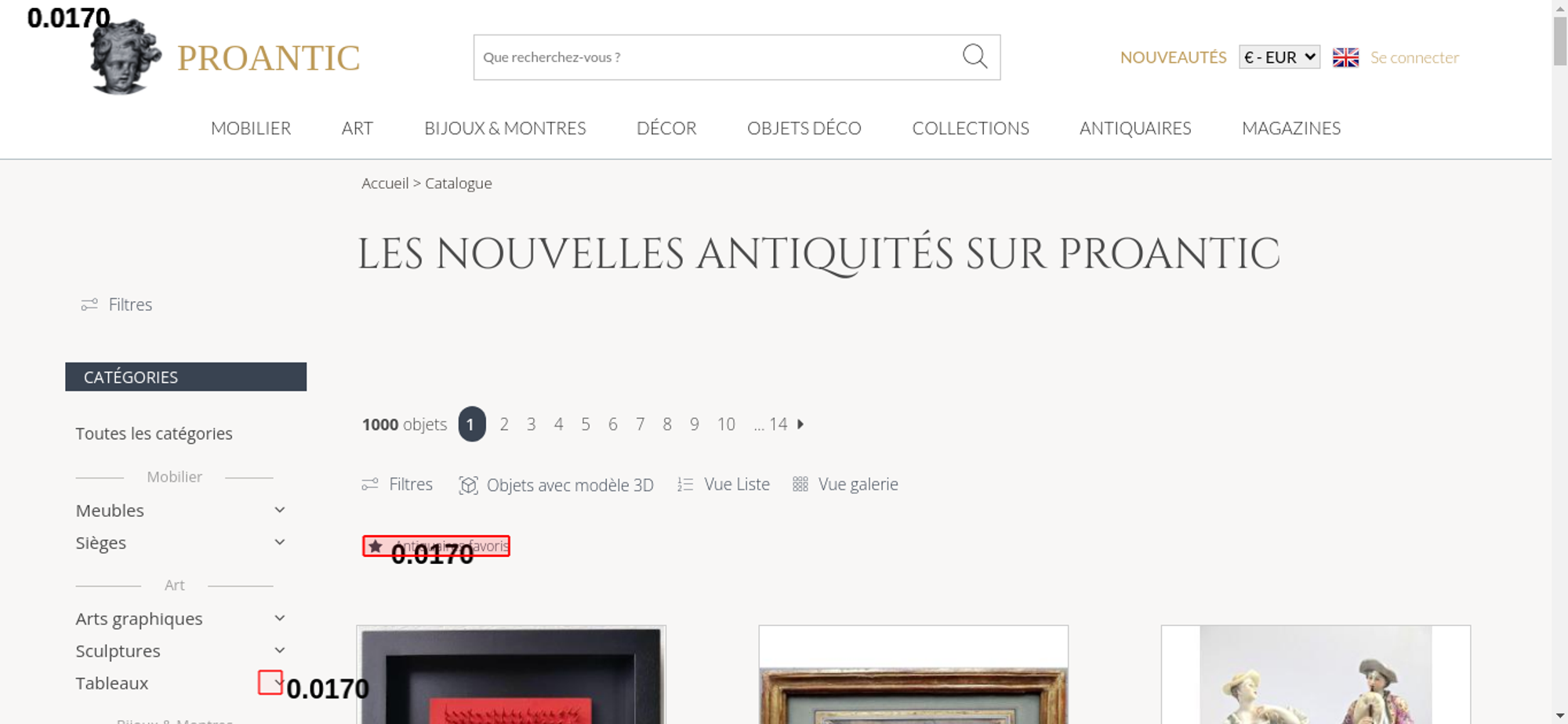Open the ANTIQUAIRES menu item

click(1135, 129)
